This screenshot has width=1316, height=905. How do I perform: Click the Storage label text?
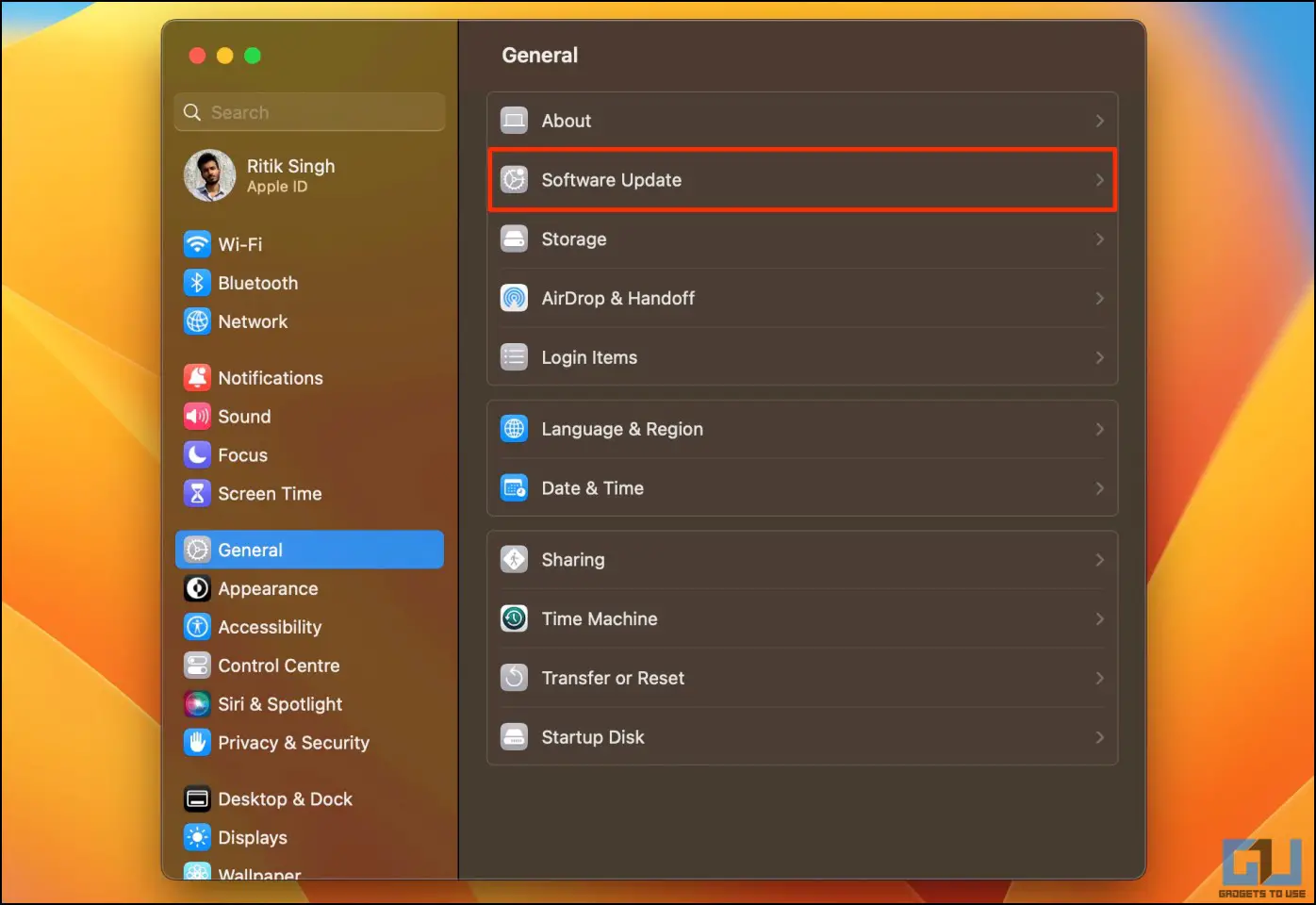tap(574, 239)
